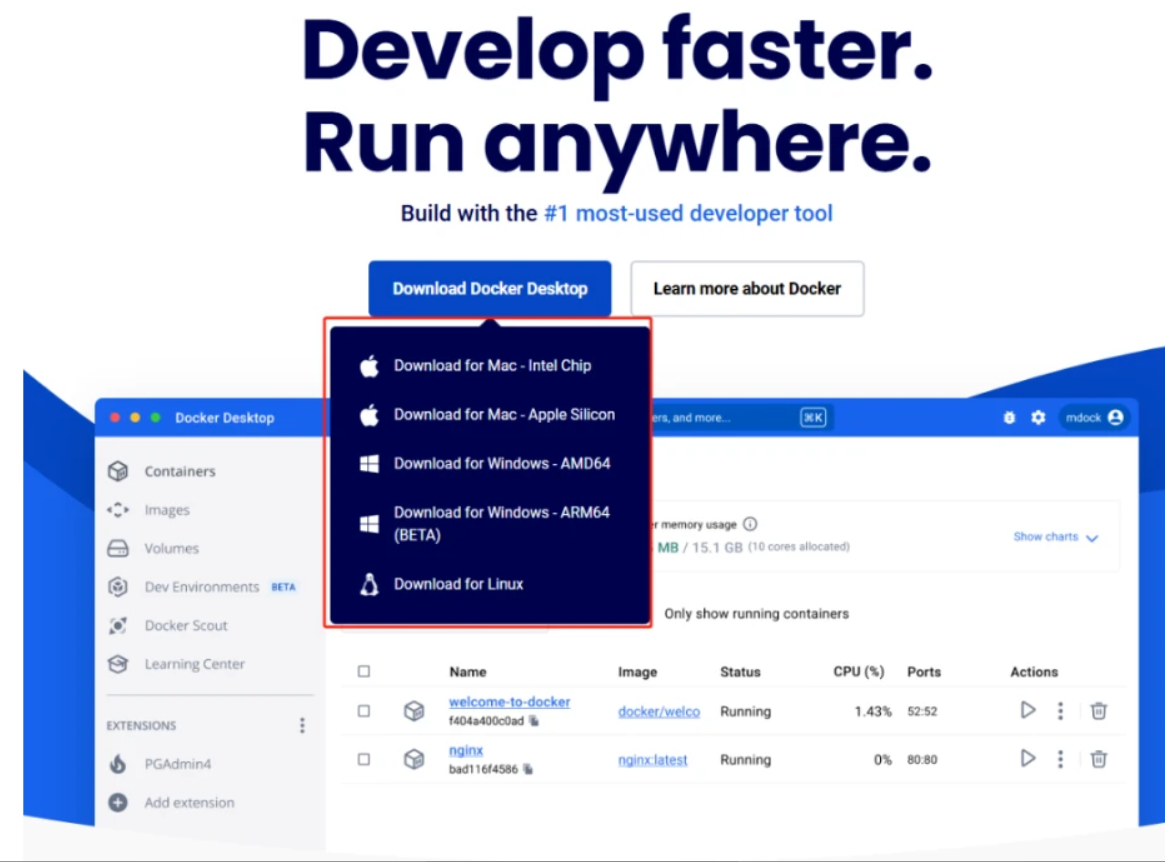Click the nginx container cube icon

414,759
